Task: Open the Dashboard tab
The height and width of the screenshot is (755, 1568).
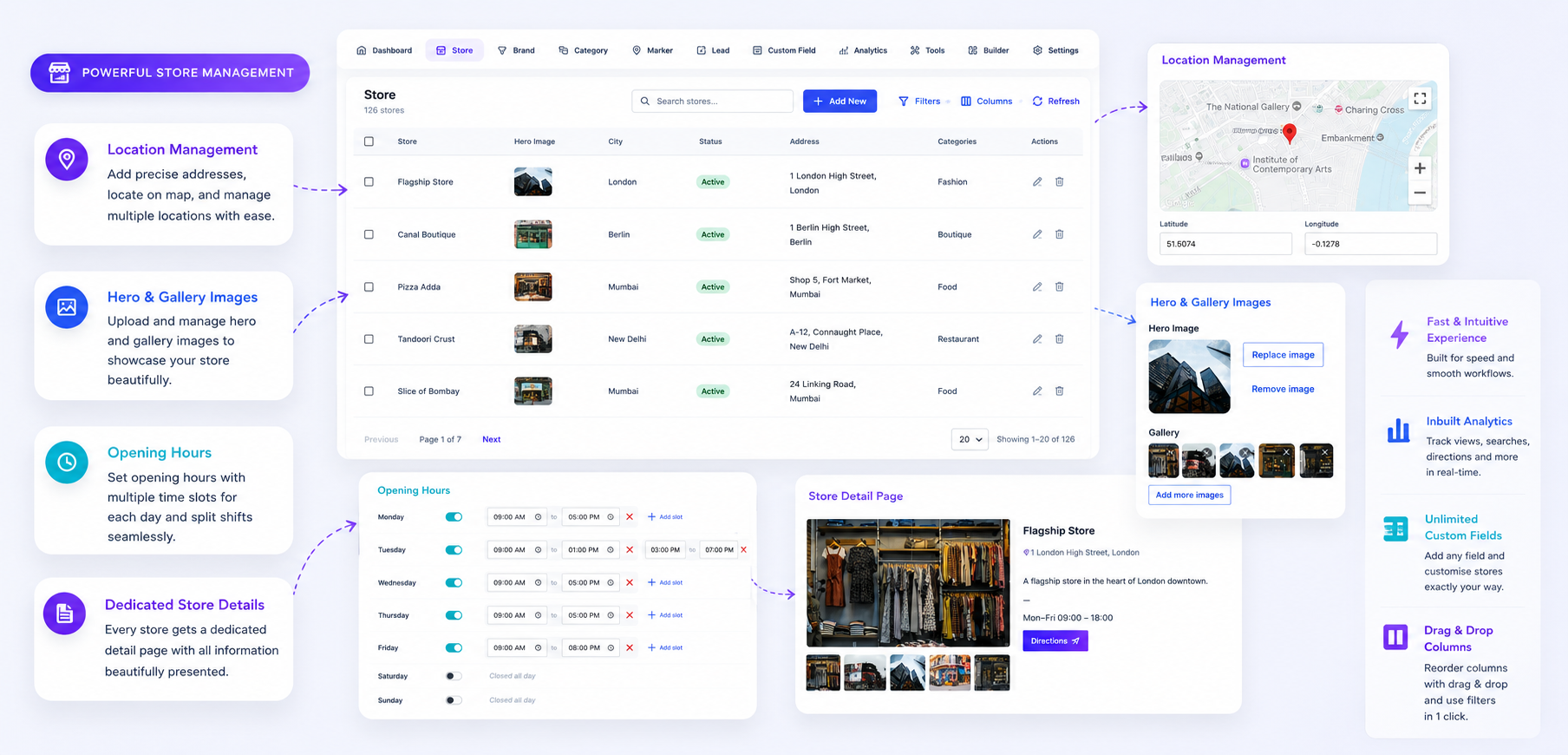Action: point(384,50)
